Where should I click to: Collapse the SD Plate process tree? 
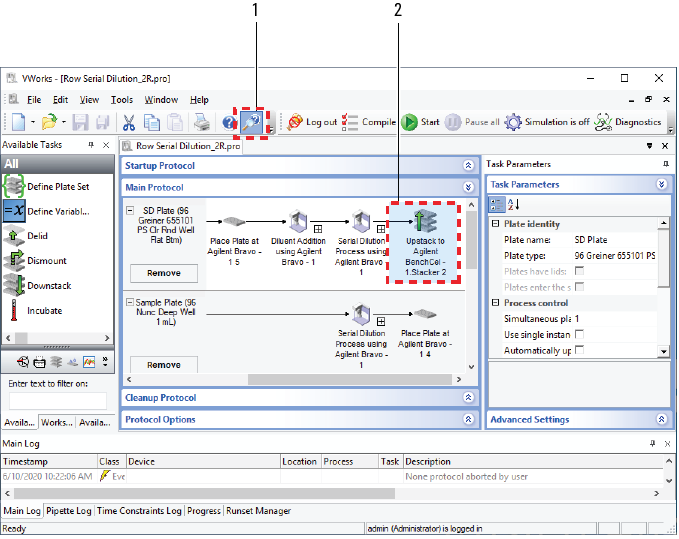click(x=130, y=210)
